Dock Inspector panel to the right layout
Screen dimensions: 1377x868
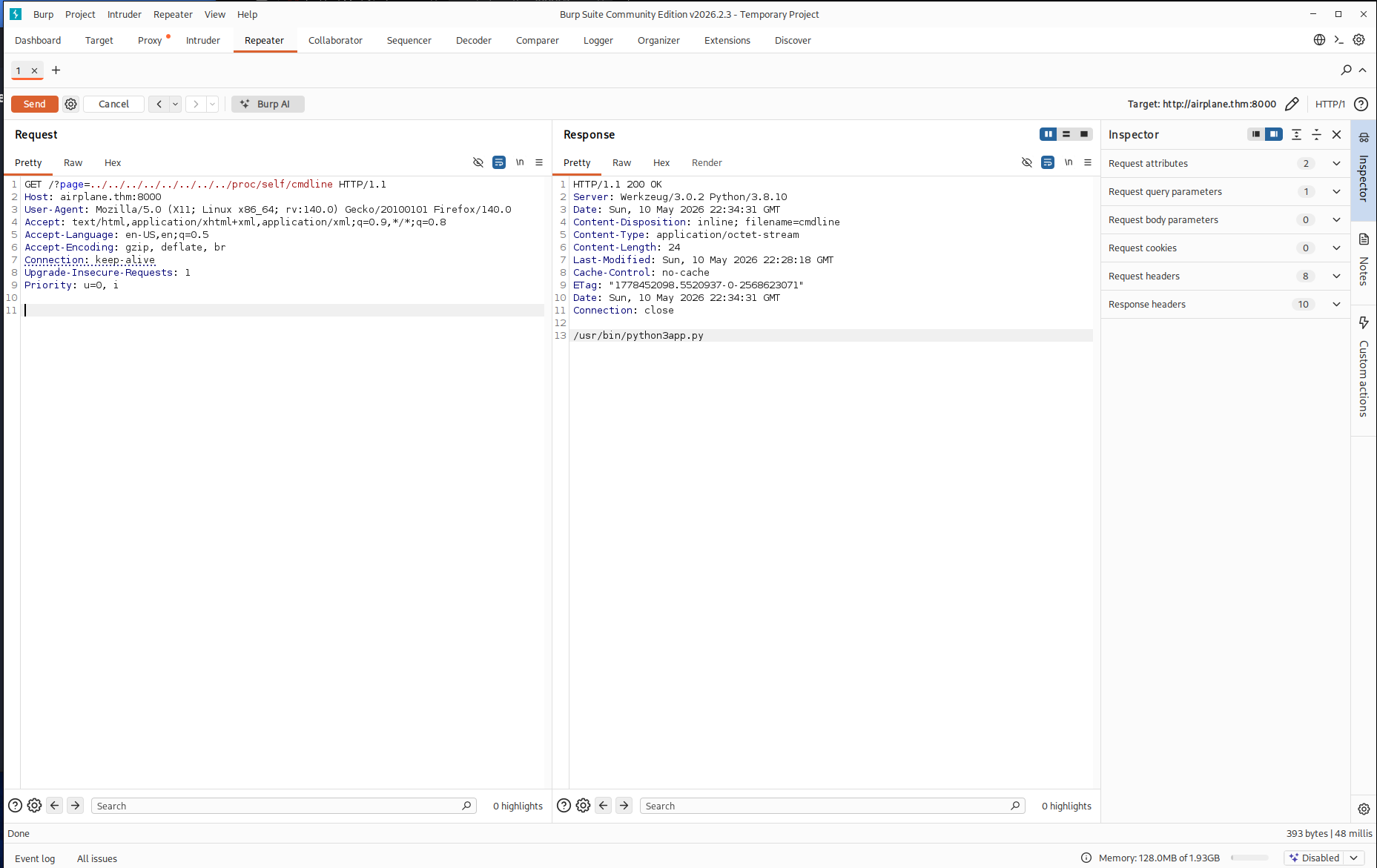coord(1274,134)
